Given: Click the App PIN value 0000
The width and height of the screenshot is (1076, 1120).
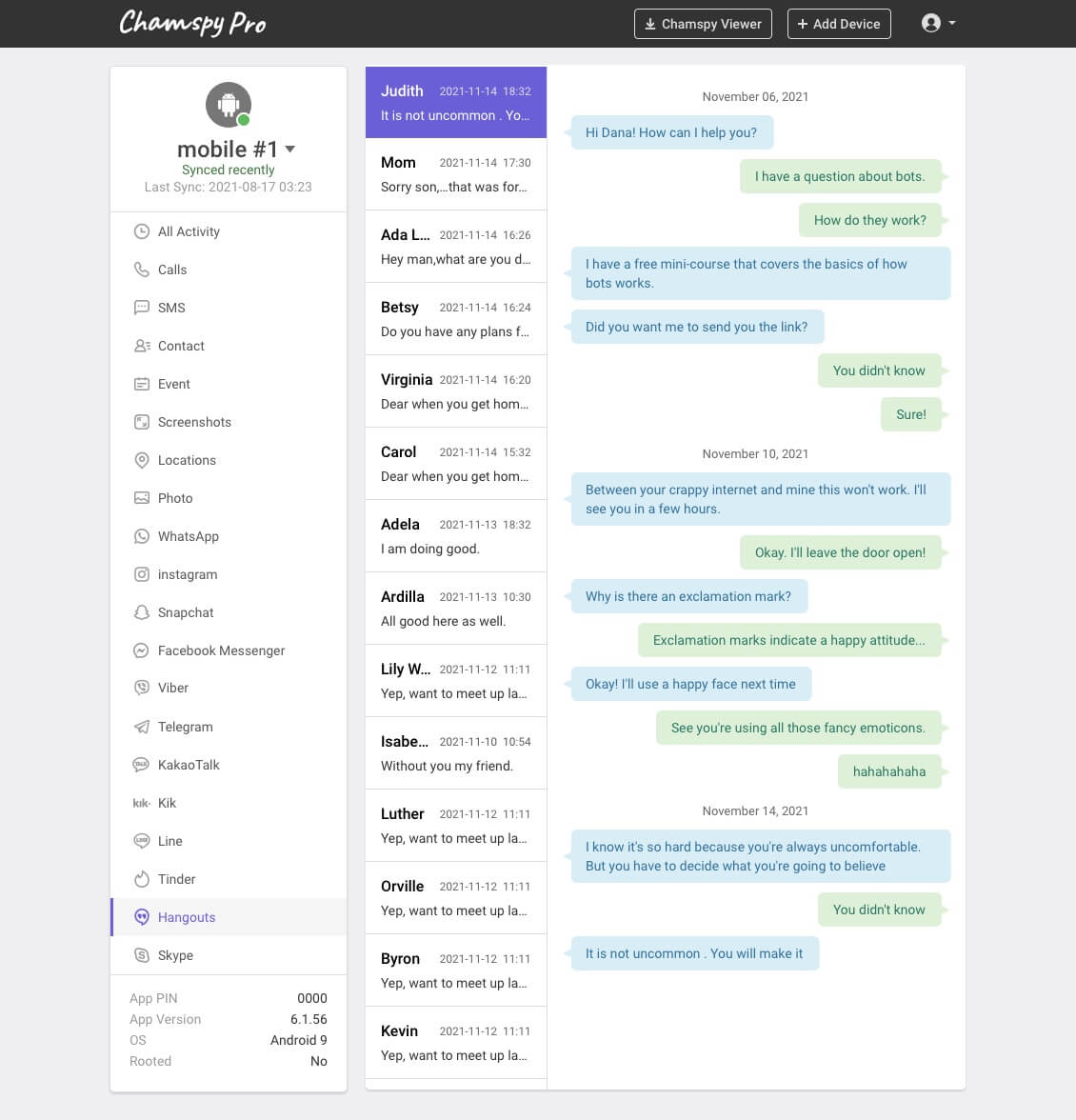Looking at the screenshot, I should pyautogui.click(x=312, y=998).
